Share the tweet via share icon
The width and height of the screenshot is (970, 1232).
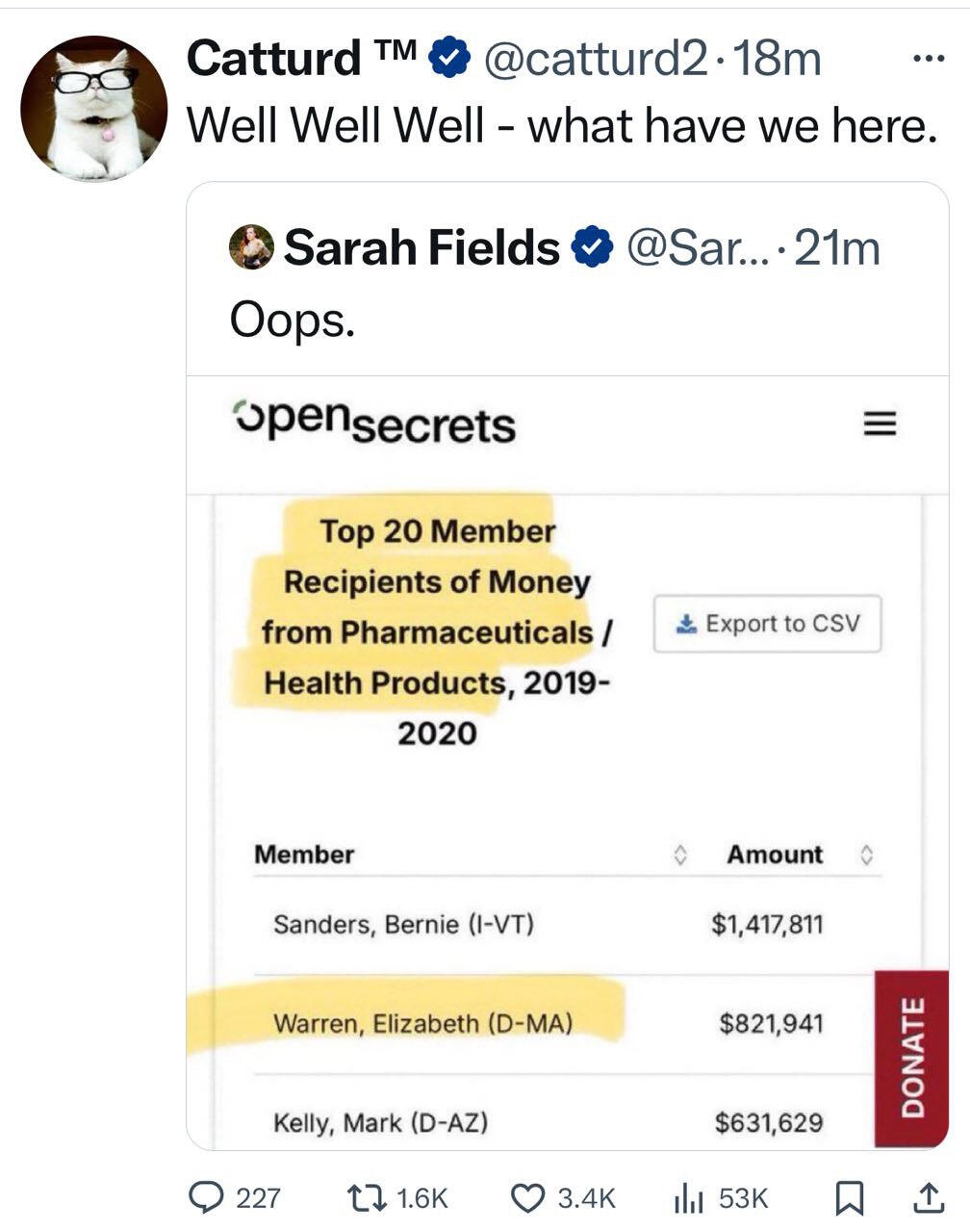925,1196
